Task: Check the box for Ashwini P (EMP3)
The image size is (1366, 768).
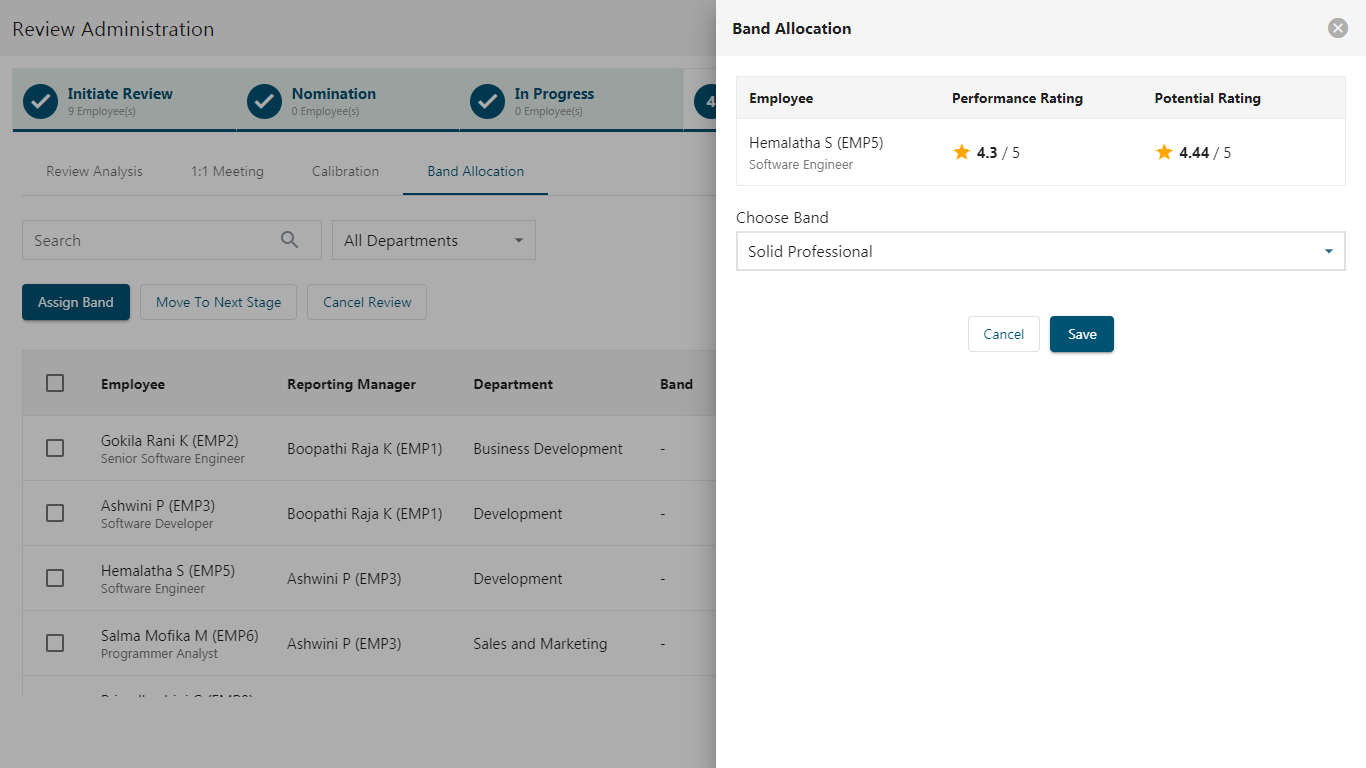Action: click(x=55, y=513)
